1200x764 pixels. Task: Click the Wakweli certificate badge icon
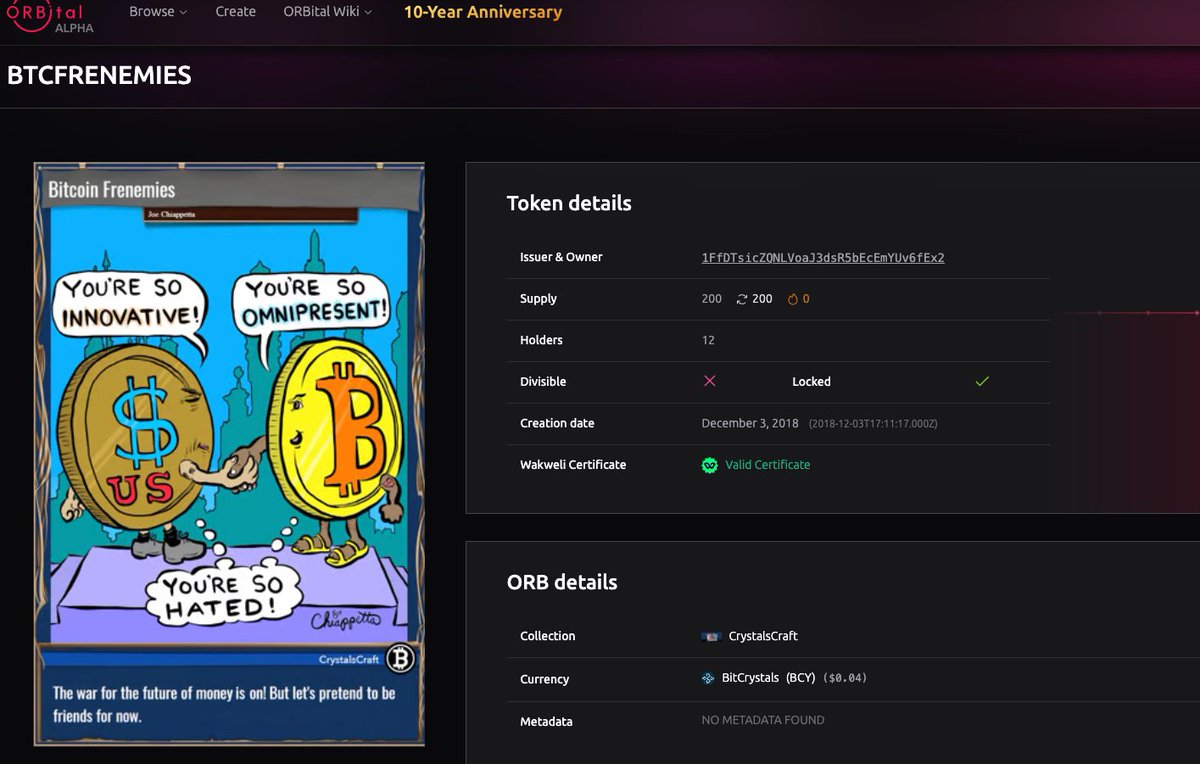[x=709, y=464]
